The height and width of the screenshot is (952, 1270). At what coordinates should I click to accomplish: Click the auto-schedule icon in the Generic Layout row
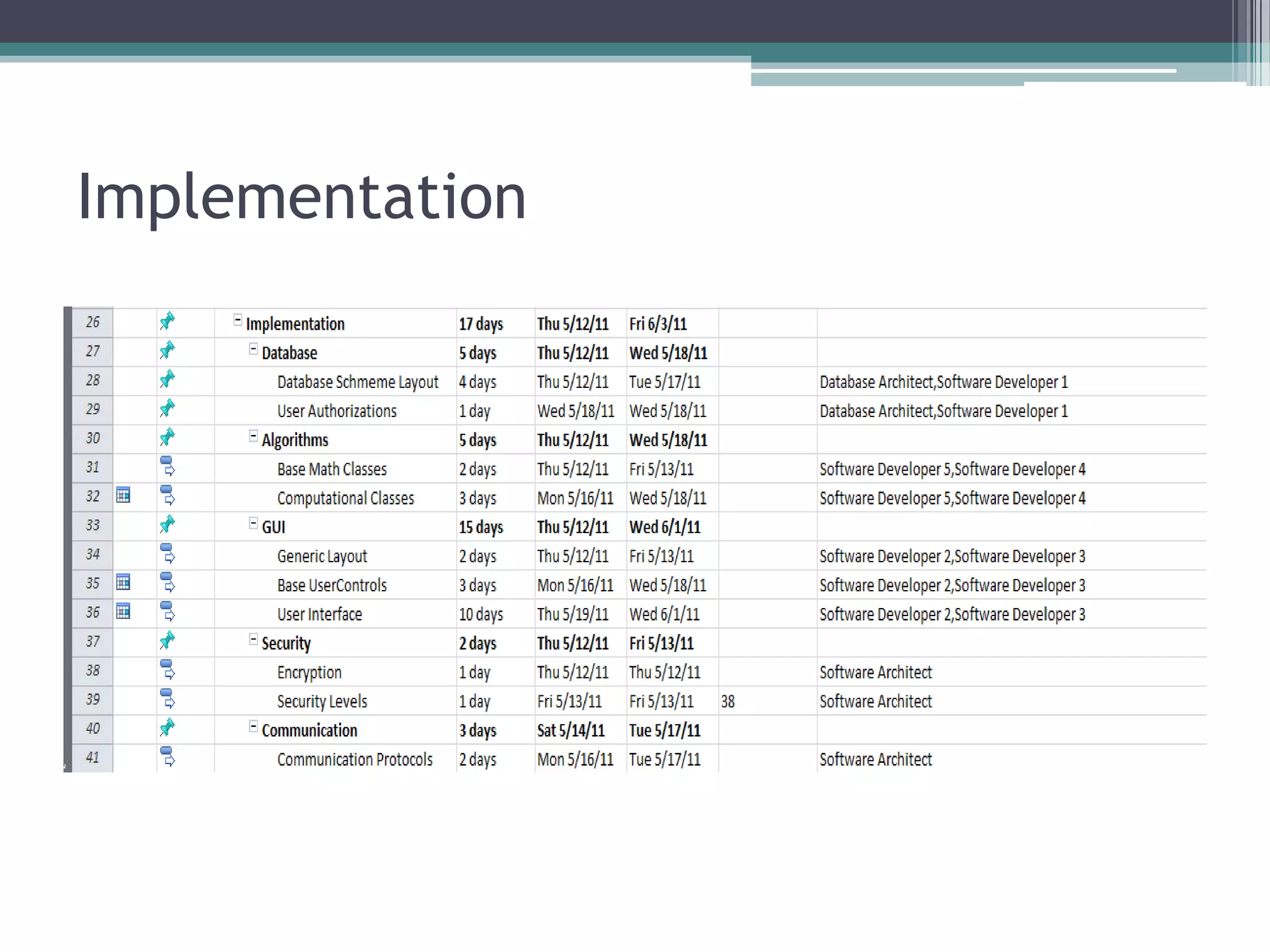click(168, 553)
